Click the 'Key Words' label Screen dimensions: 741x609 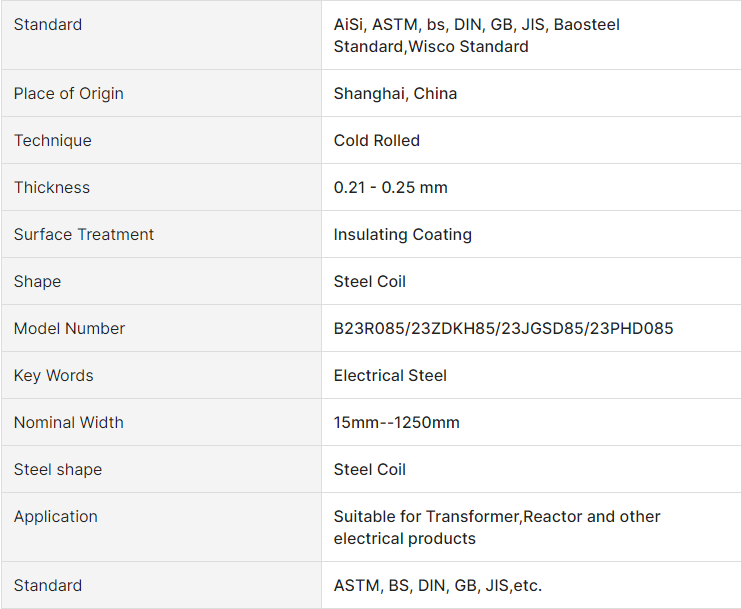click(54, 375)
